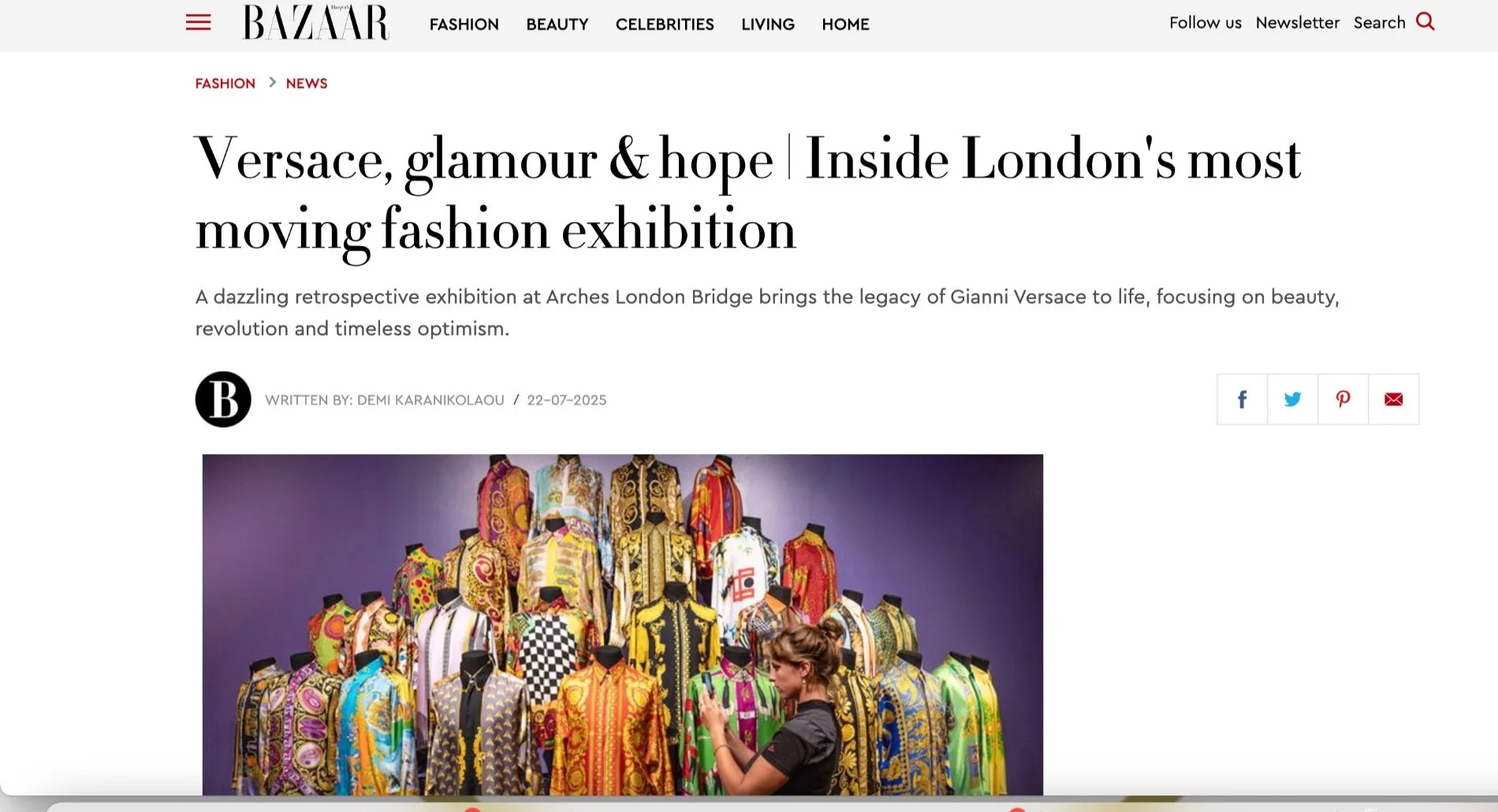Open the Living section
Viewport: 1498px width, 812px height.
click(x=768, y=24)
